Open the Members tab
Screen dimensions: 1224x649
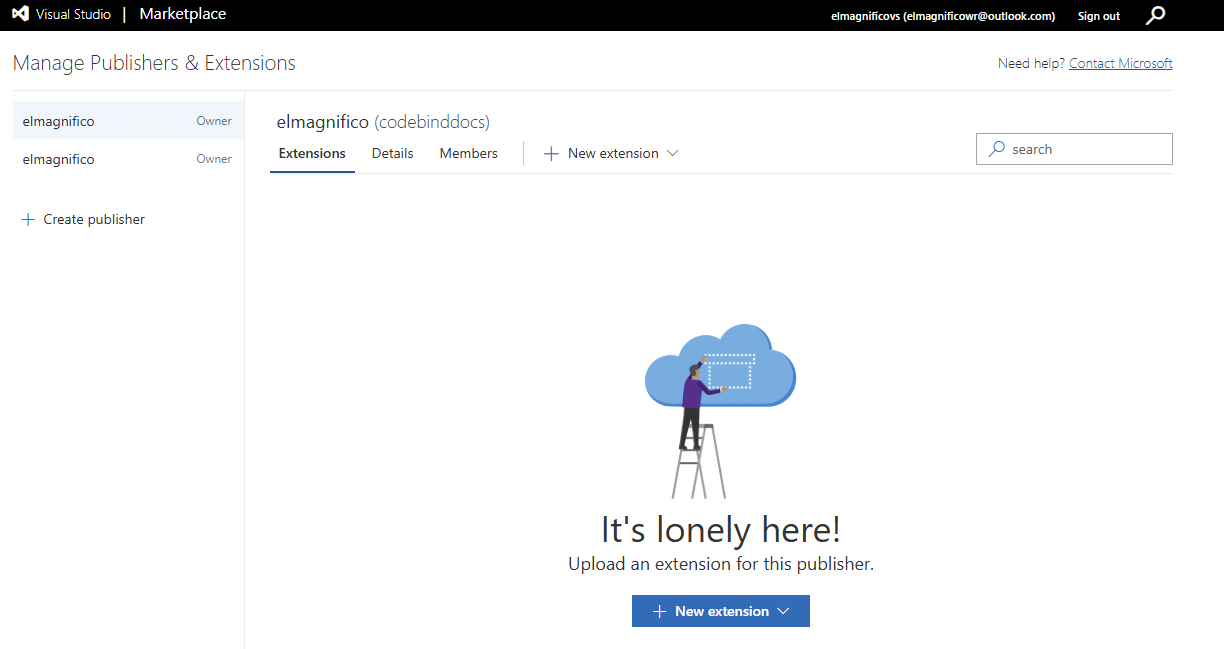tap(468, 153)
